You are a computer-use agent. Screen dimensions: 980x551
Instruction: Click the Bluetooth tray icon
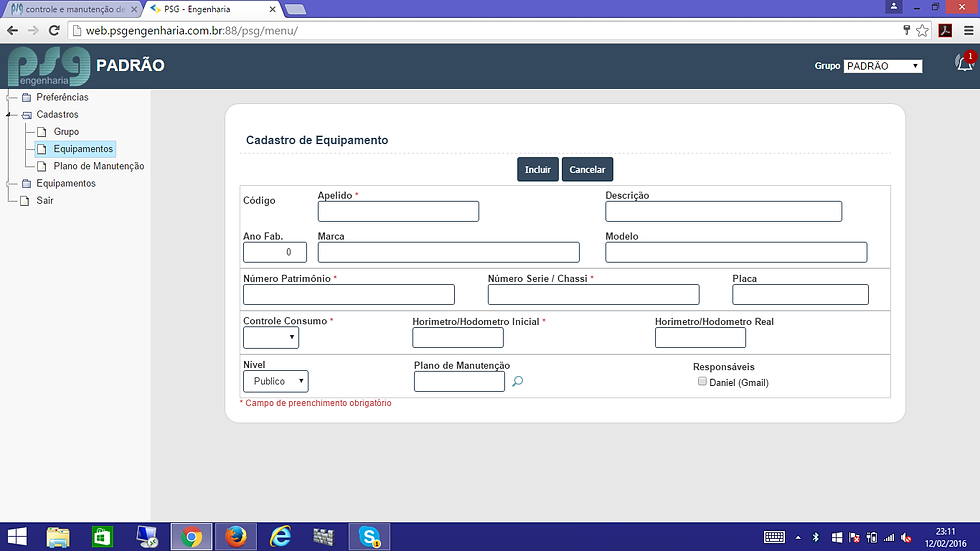tap(816, 537)
